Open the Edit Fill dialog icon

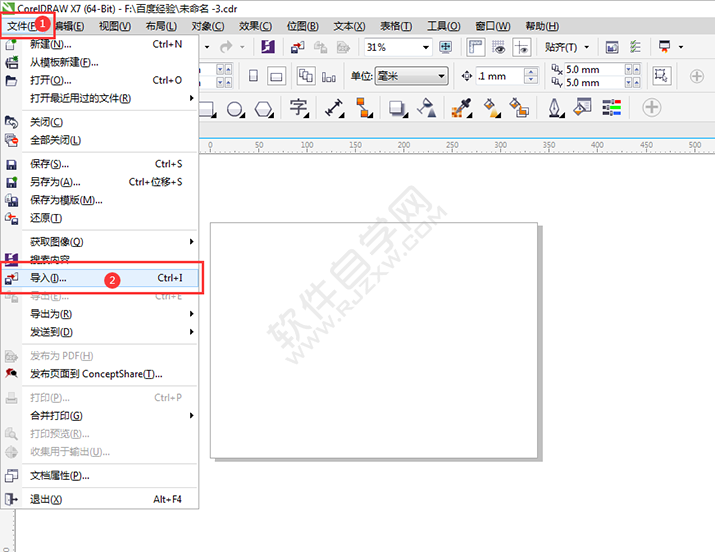click(x=582, y=106)
